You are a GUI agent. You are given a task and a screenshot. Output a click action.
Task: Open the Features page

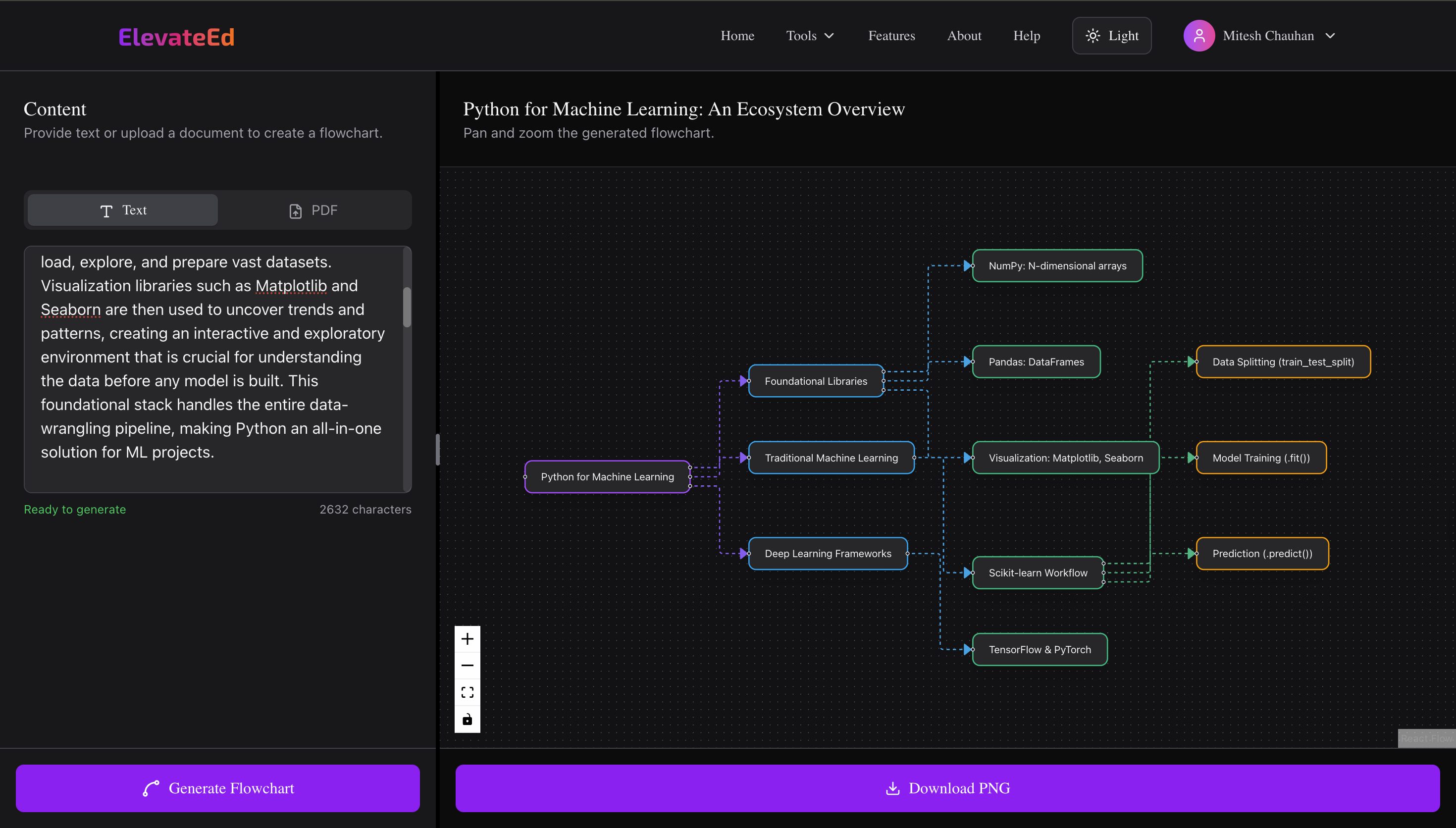[x=891, y=35]
